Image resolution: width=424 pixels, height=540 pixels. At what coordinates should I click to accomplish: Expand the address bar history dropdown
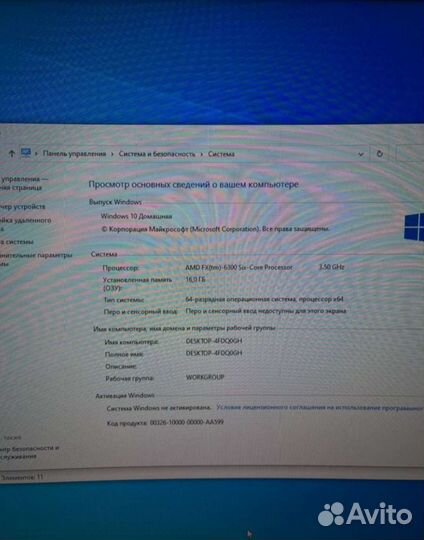pos(361,154)
